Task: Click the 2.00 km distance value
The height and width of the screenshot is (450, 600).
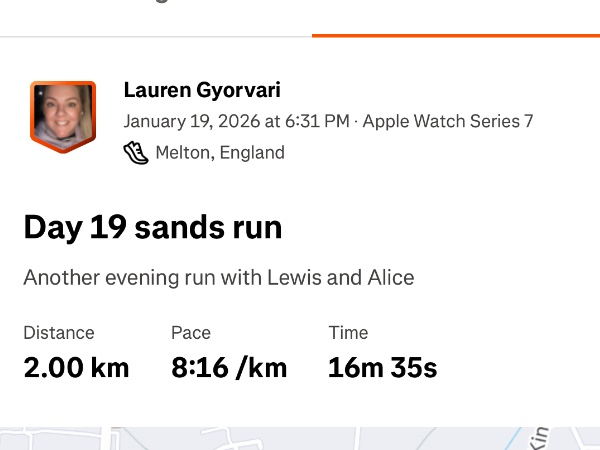Action: 76,367
